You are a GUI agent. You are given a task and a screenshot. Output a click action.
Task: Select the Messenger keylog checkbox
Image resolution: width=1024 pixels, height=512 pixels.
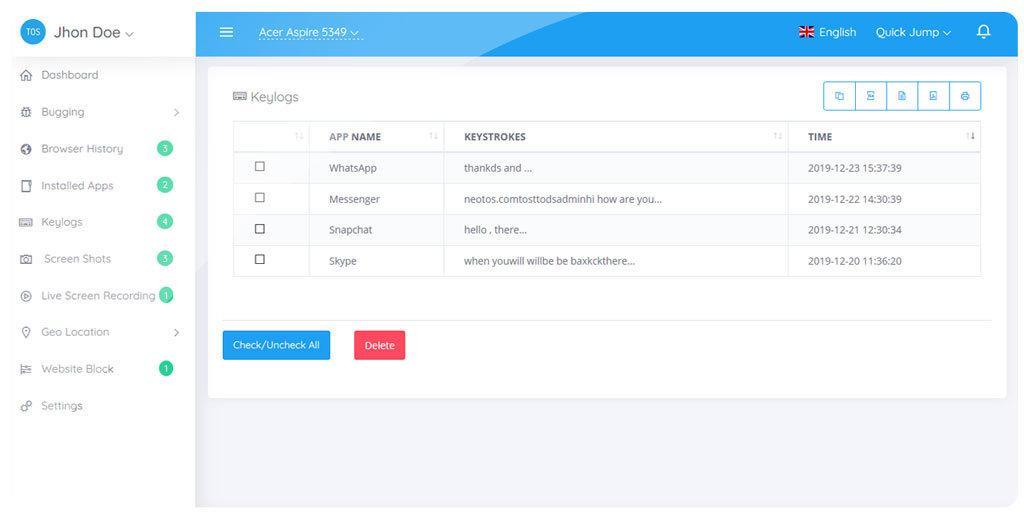click(x=260, y=198)
